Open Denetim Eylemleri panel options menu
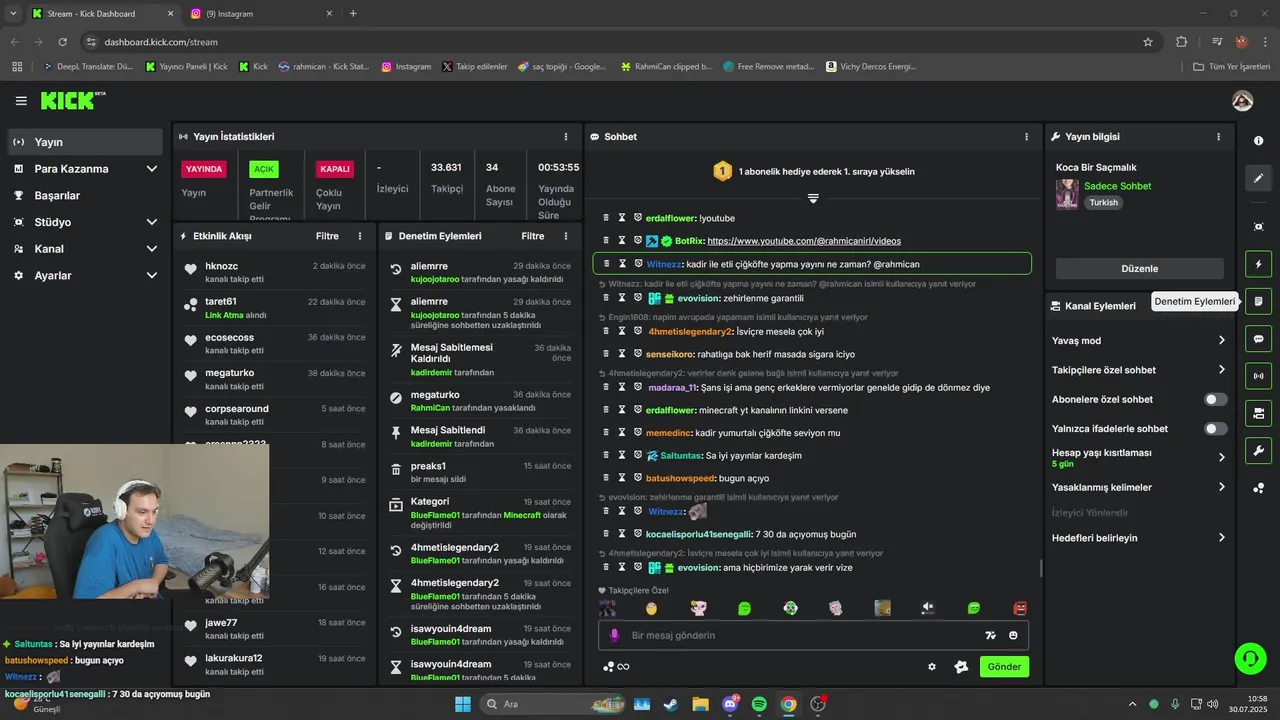This screenshot has width=1280, height=720. pos(566,236)
